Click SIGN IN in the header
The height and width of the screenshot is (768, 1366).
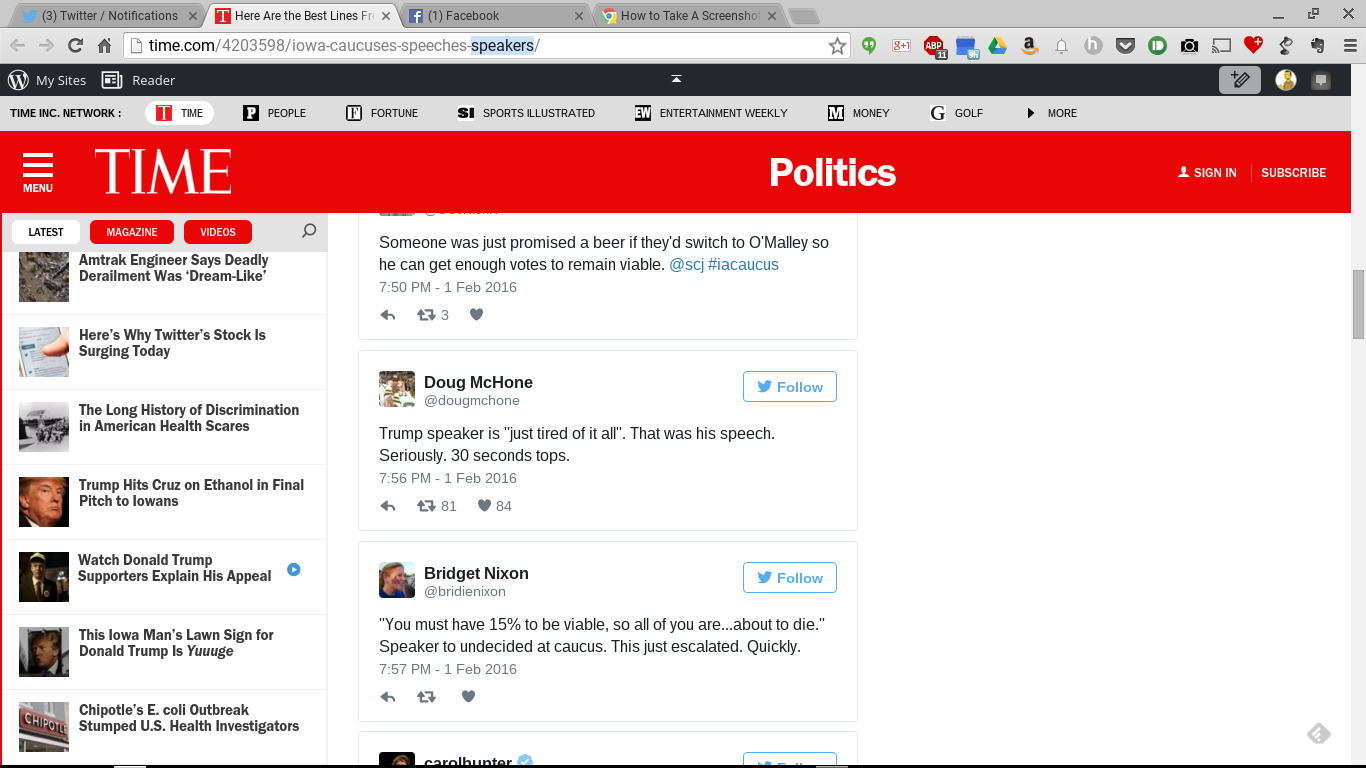point(1208,173)
